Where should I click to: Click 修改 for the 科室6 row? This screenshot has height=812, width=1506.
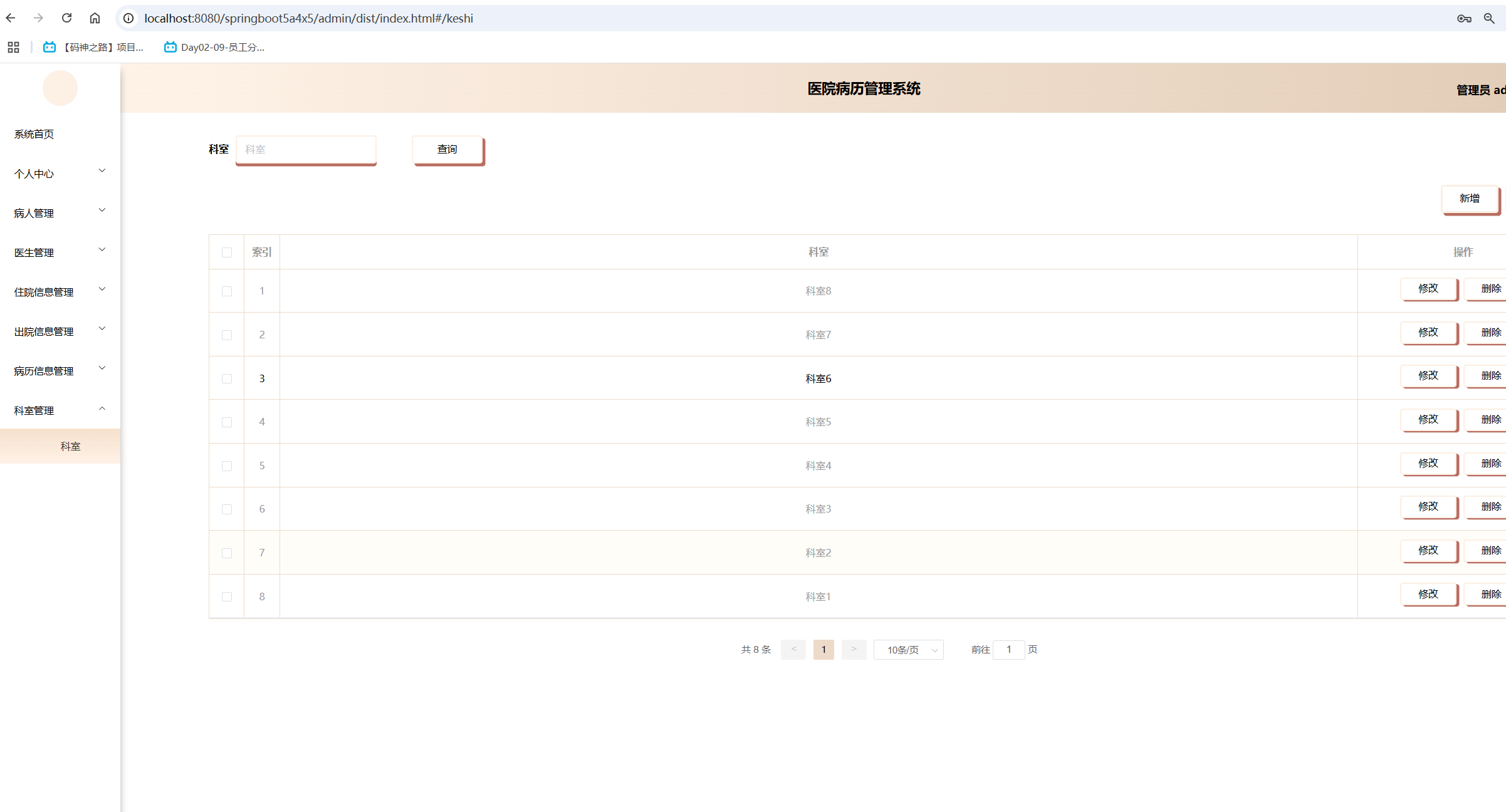coord(1429,376)
